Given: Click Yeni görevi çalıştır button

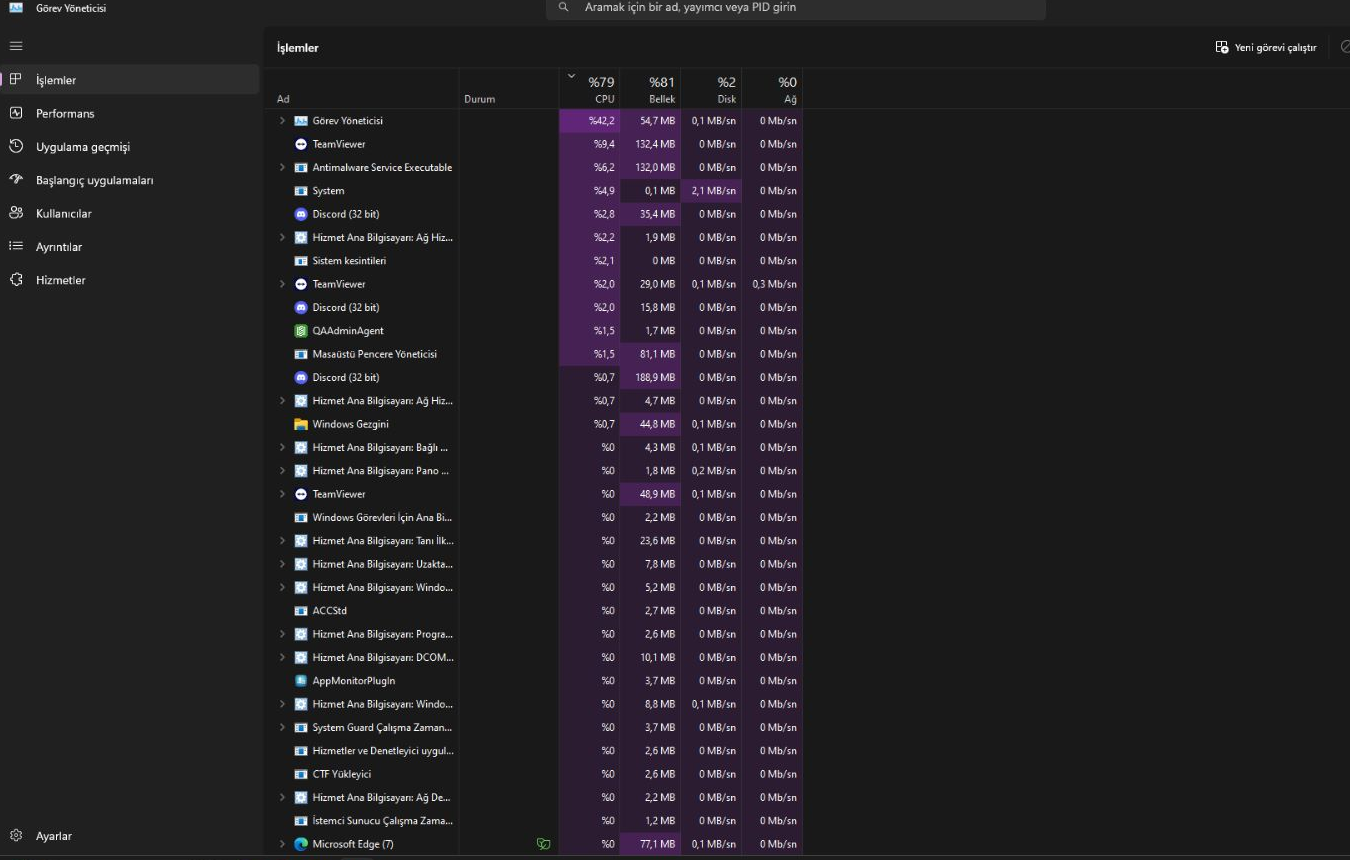Looking at the screenshot, I should click(x=1265, y=47).
